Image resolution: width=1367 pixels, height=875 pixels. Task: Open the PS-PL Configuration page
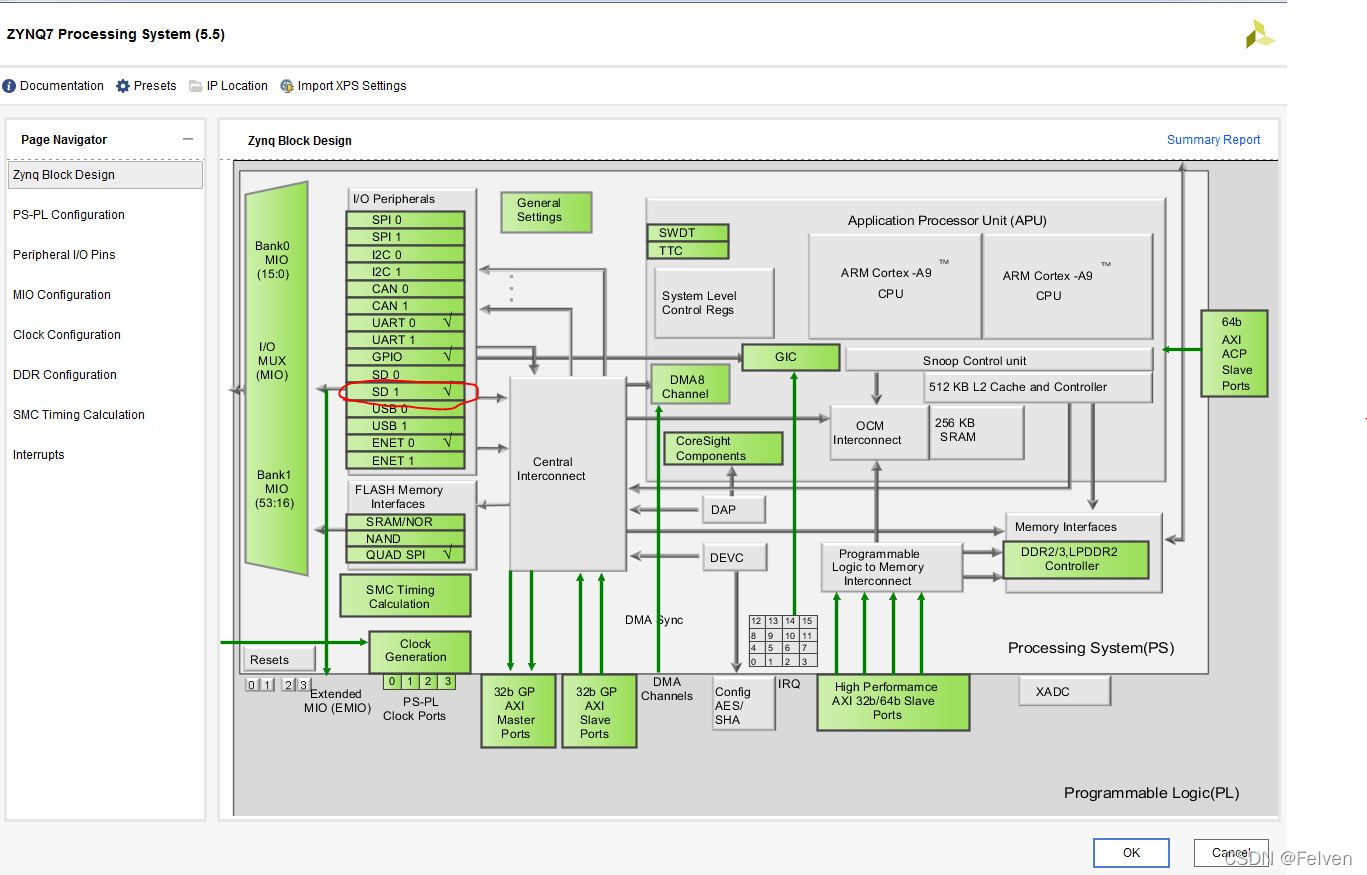(x=68, y=214)
